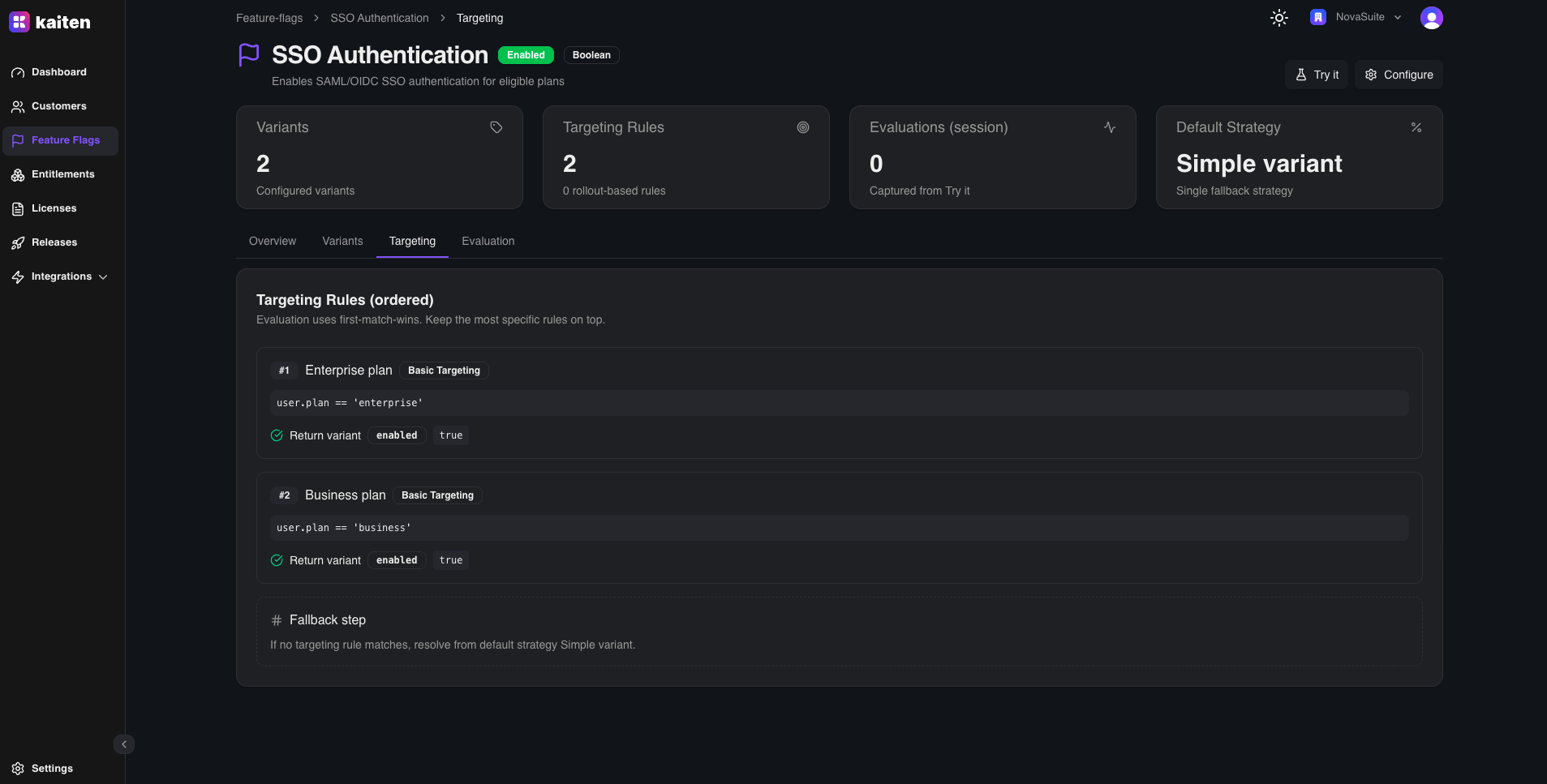Click the Feature-flags breadcrumb link
The width and height of the screenshot is (1547, 784).
[269, 18]
